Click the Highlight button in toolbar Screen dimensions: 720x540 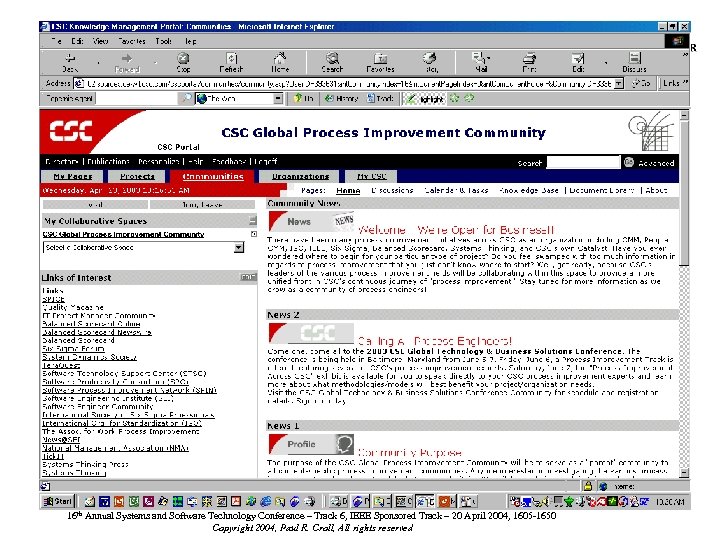tap(425, 99)
